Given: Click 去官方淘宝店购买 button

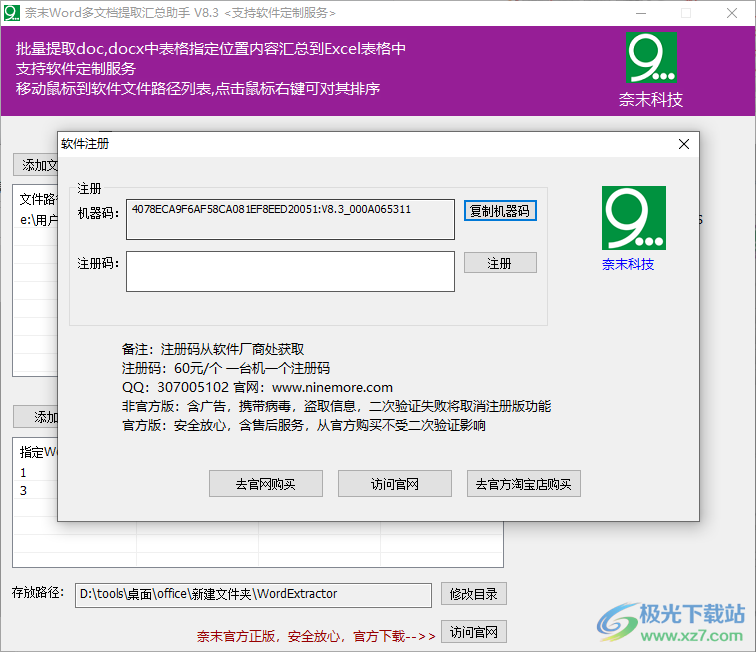Looking at the screenshot, I should pos(524,484).
